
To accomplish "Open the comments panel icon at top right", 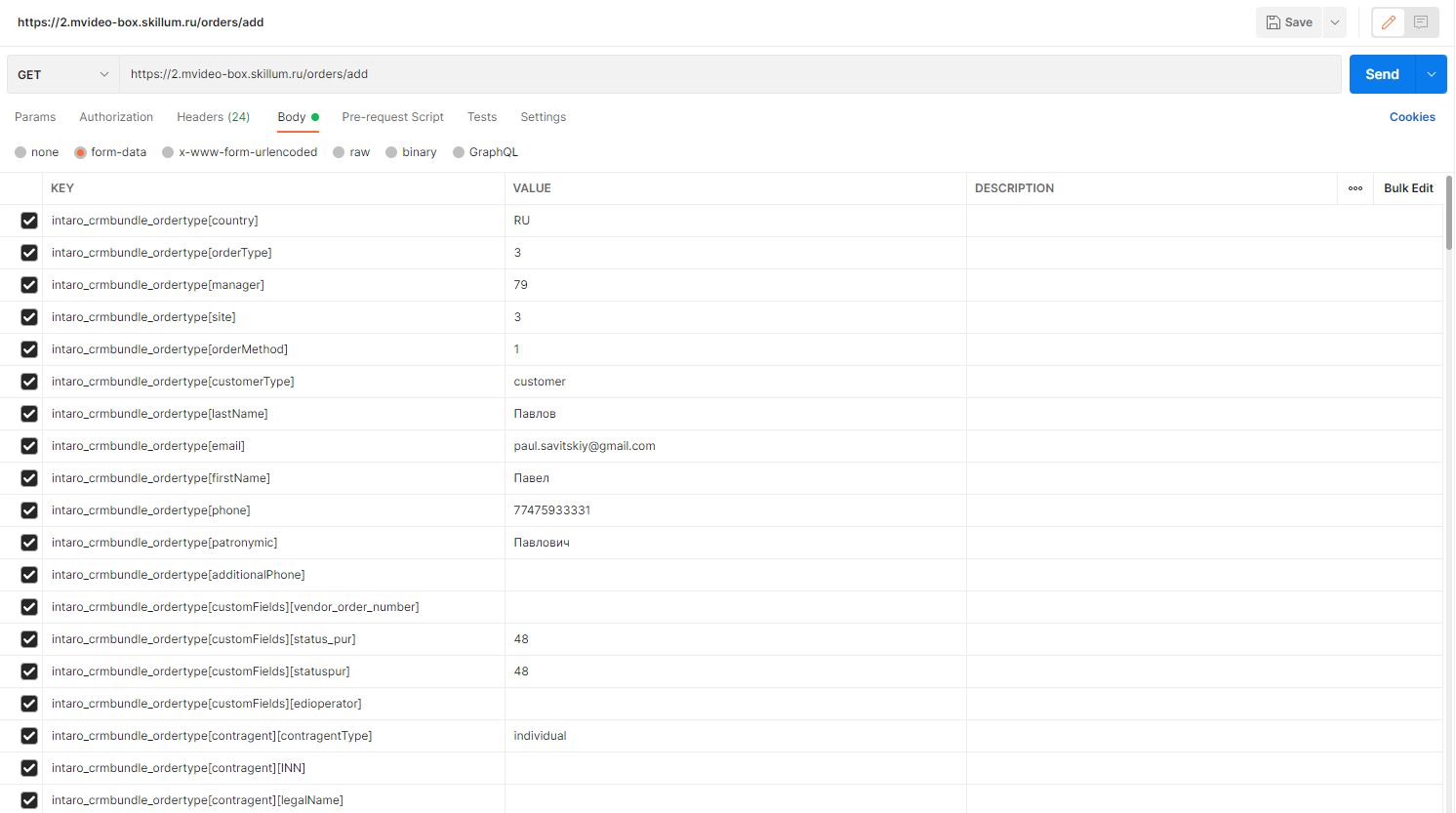I will [1422, 21].
